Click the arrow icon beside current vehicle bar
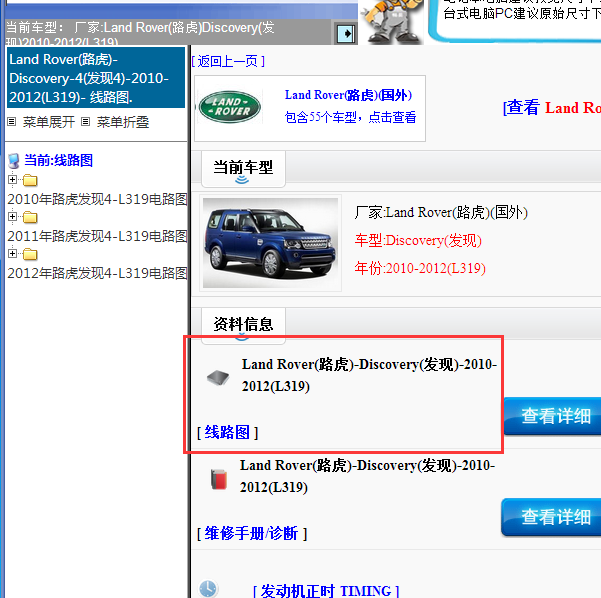The width and height of the screenshot is (601, 598). [346, 34]
